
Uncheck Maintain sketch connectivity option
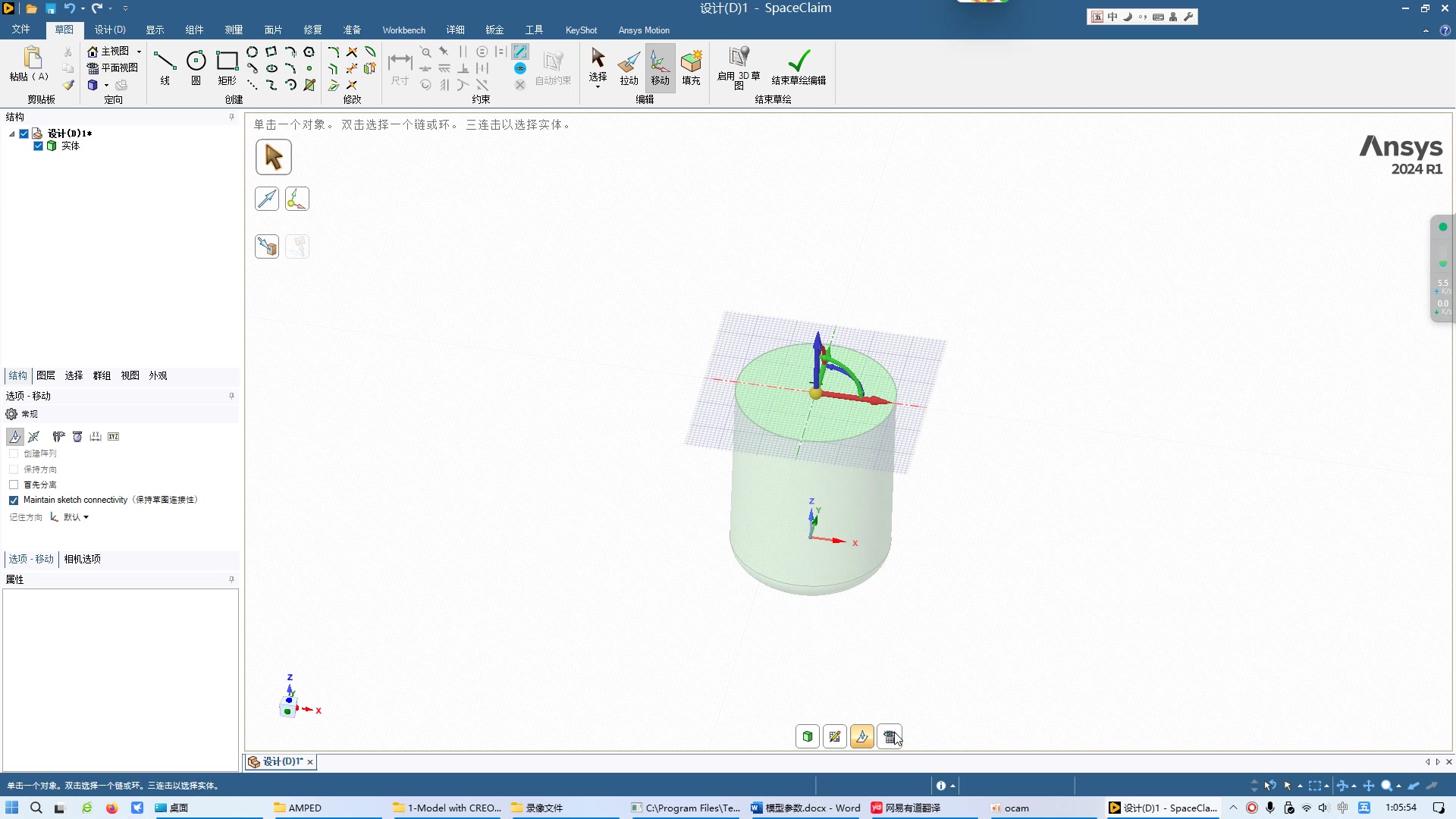pos(14,500)
